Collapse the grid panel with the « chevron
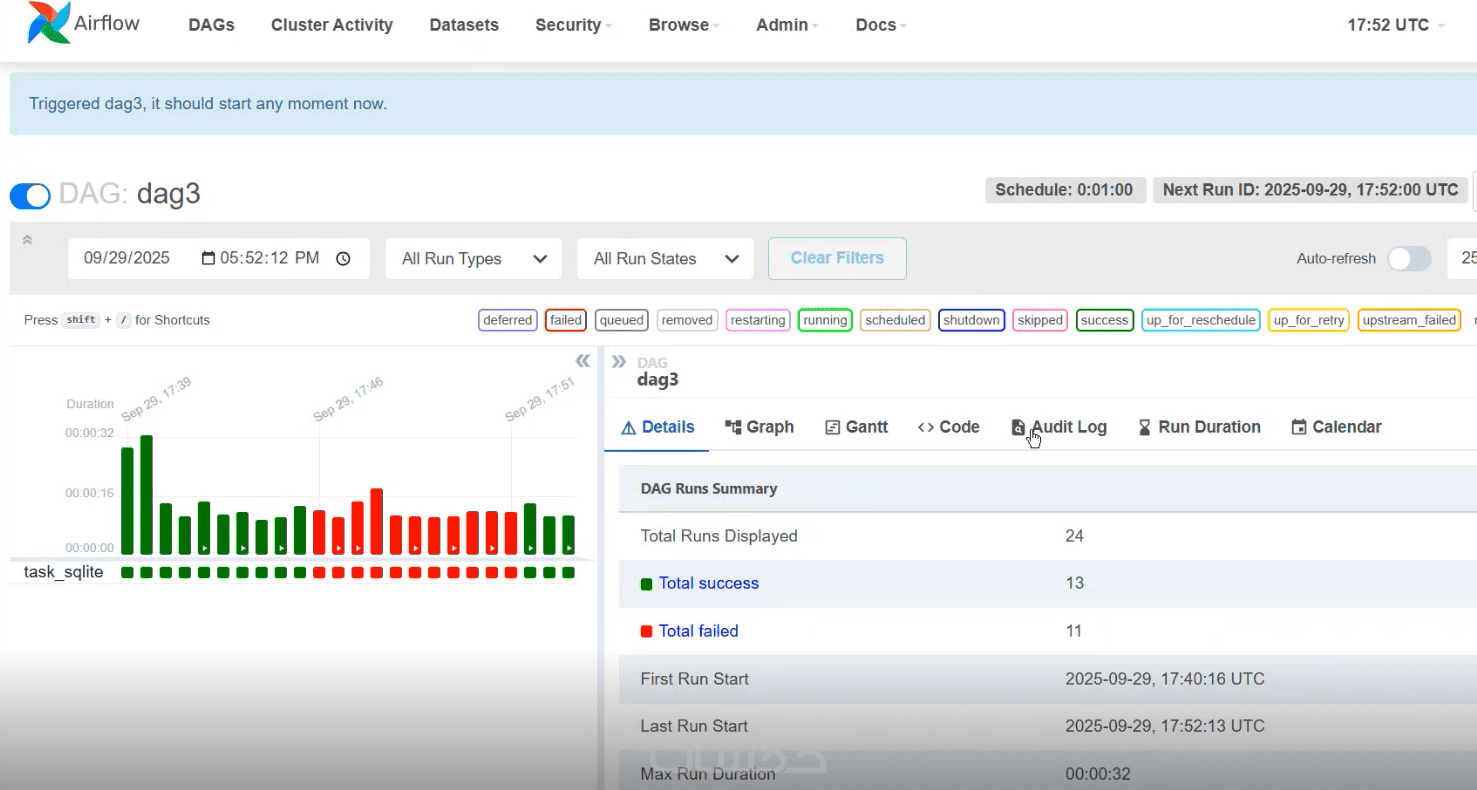Screen dimensions: 1477x790 583,361
